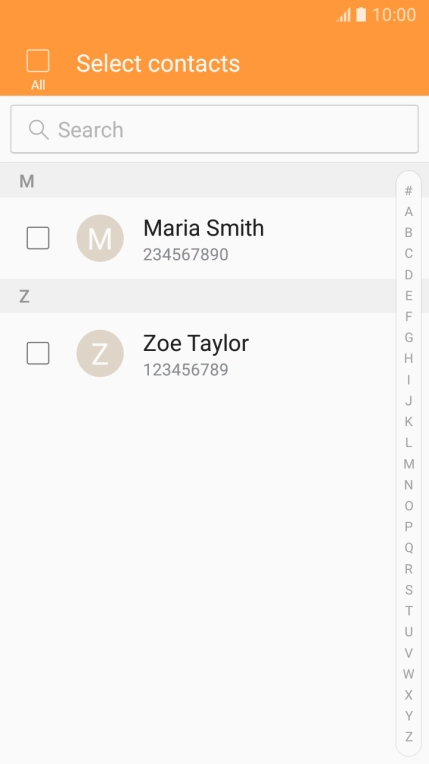The image size is (429, 764).
Task: Jump to # in the index bar
Action: [x=409, y=191]
